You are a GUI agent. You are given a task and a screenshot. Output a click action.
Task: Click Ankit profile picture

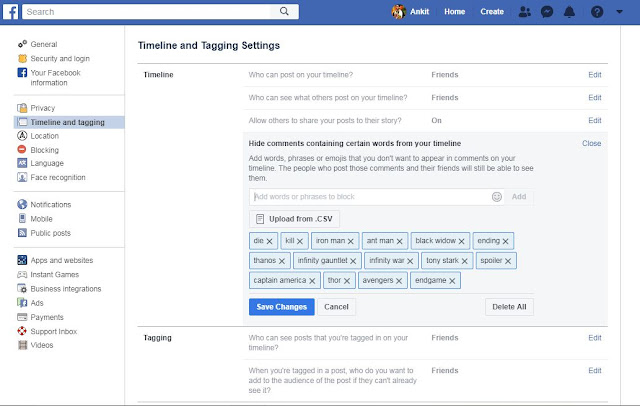399,12
